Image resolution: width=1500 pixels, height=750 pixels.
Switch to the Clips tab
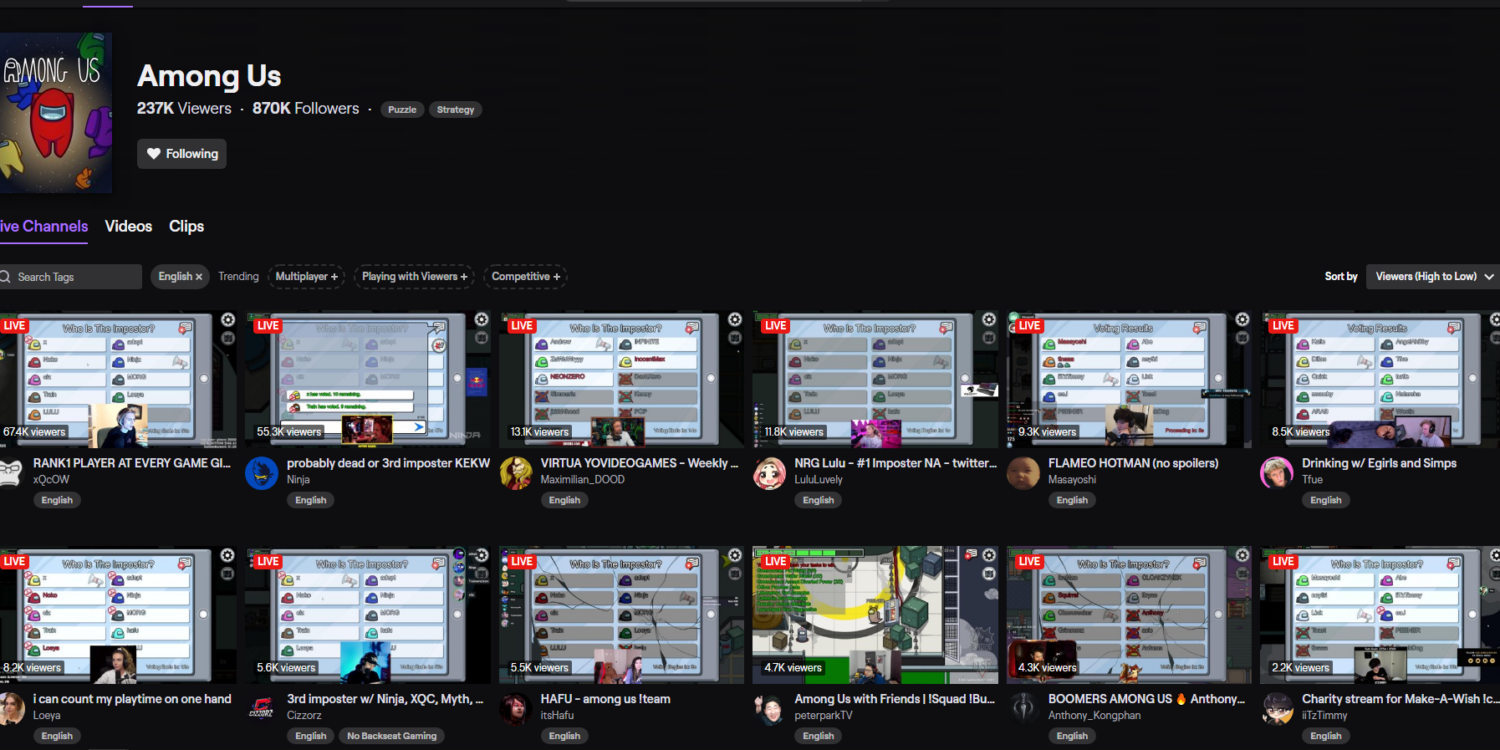[x=186, y=226]
